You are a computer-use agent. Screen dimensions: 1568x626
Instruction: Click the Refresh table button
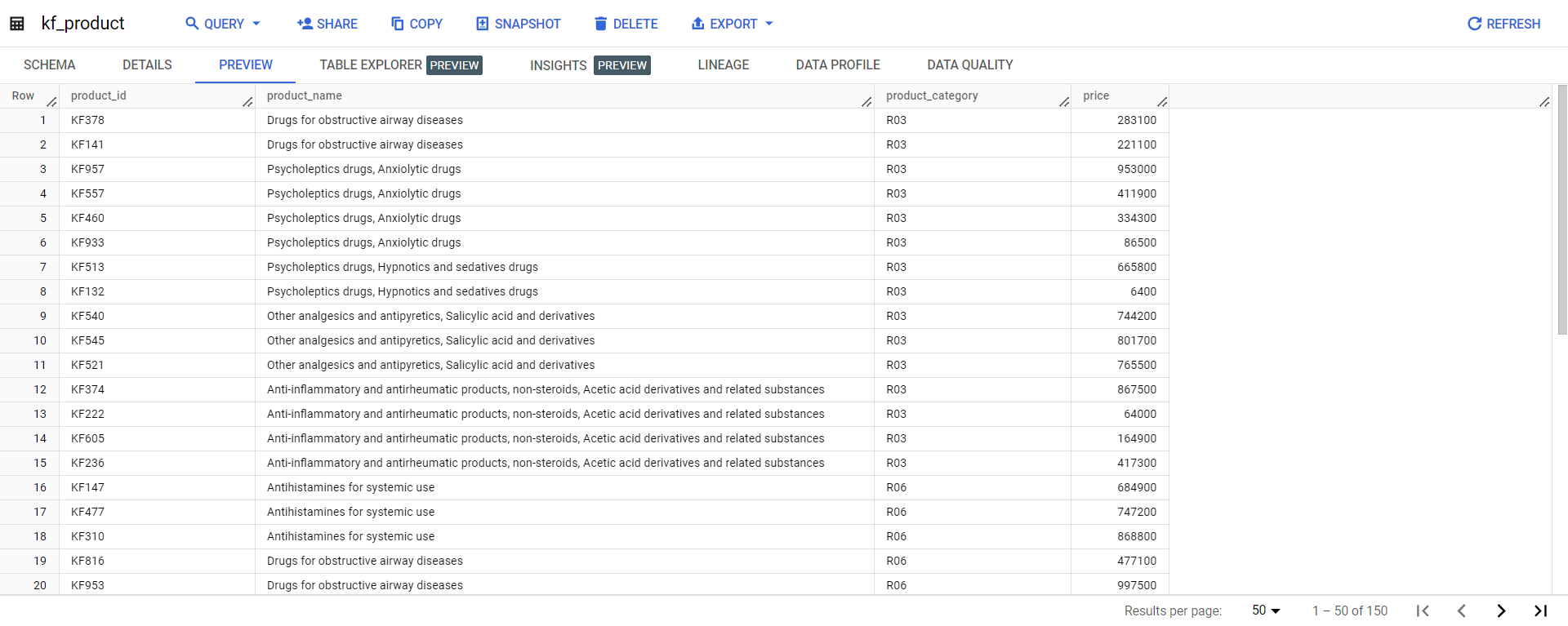(x=1503, y=24)
